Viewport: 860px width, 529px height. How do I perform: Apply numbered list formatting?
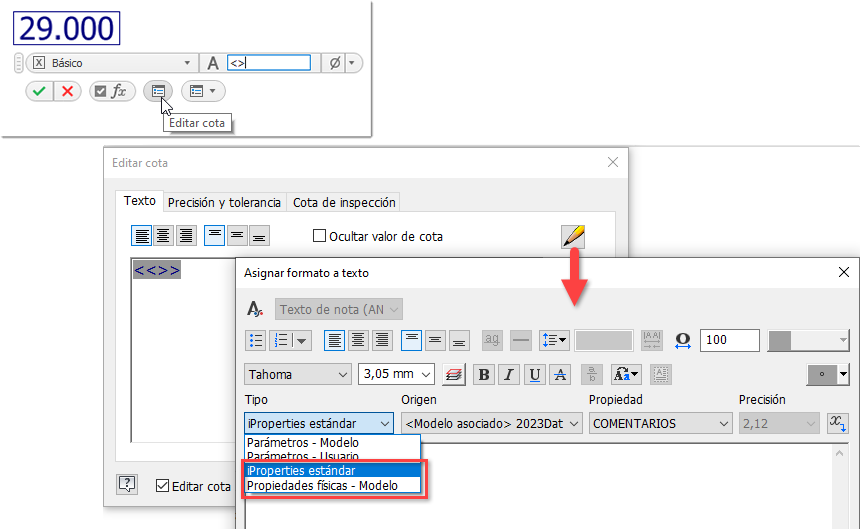282,340
